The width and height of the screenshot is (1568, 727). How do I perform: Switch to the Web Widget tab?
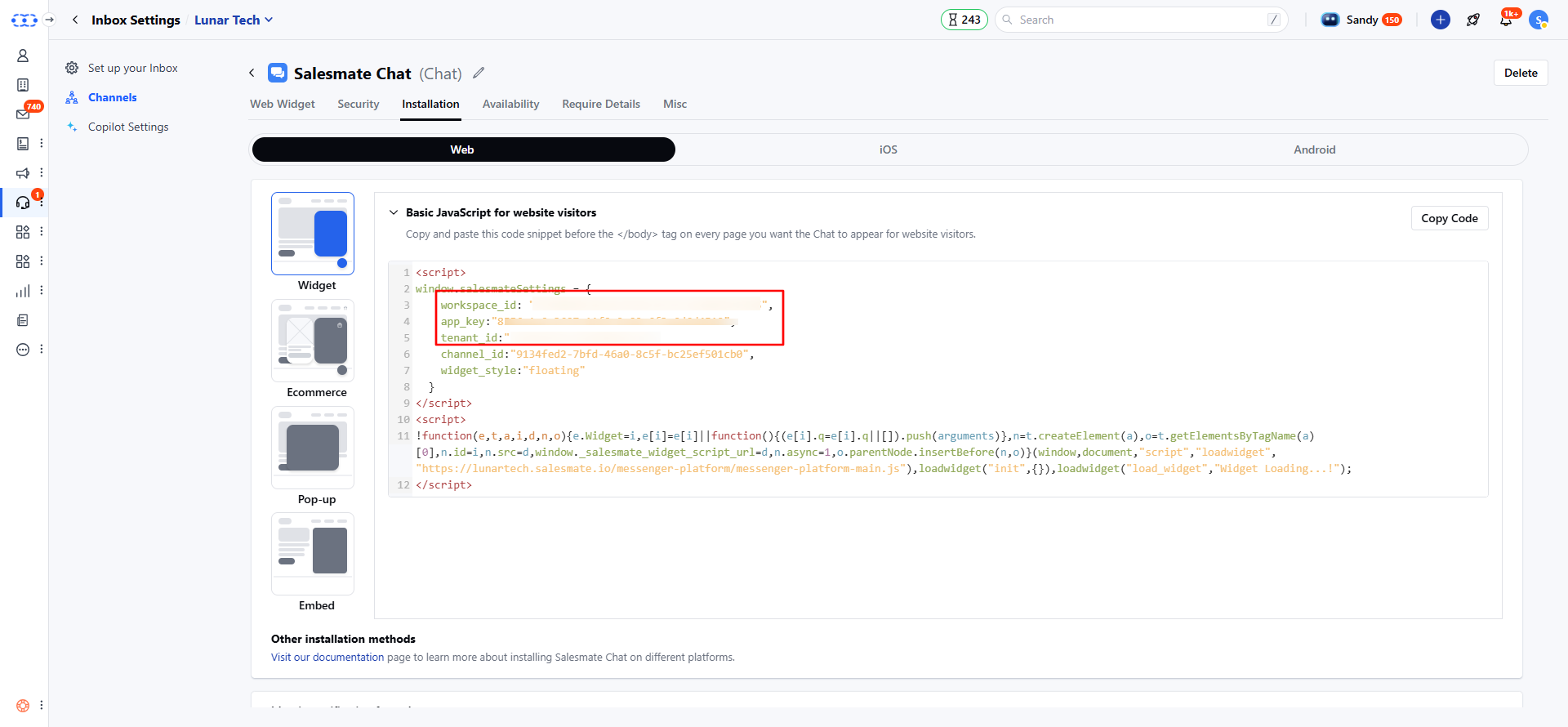pyautogui.click(x=282, y=104)
